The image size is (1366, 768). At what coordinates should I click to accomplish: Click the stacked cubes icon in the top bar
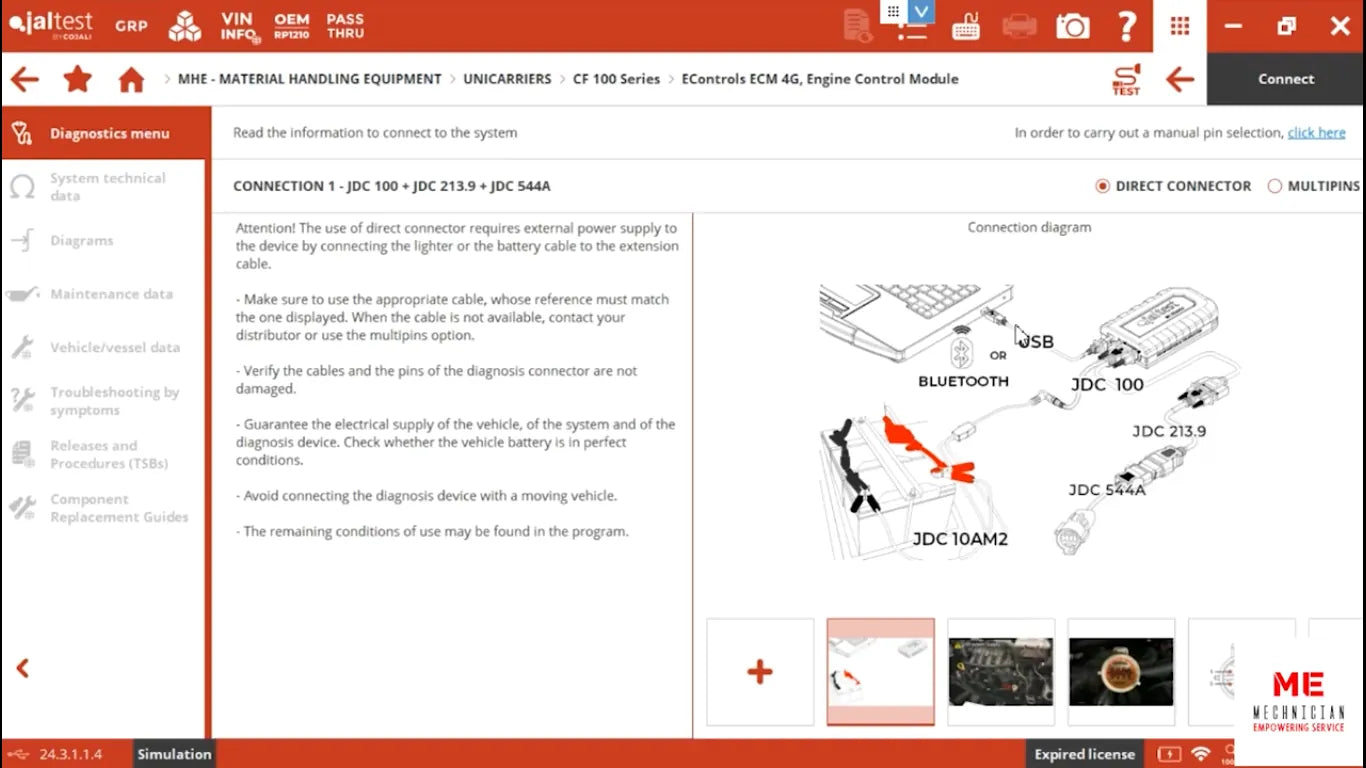[184, 26]
